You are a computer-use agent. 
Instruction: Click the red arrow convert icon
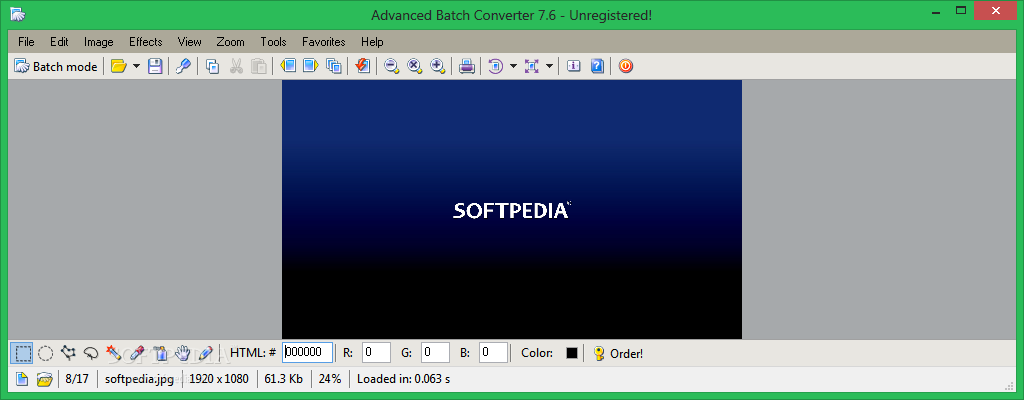tap(362, 66)
